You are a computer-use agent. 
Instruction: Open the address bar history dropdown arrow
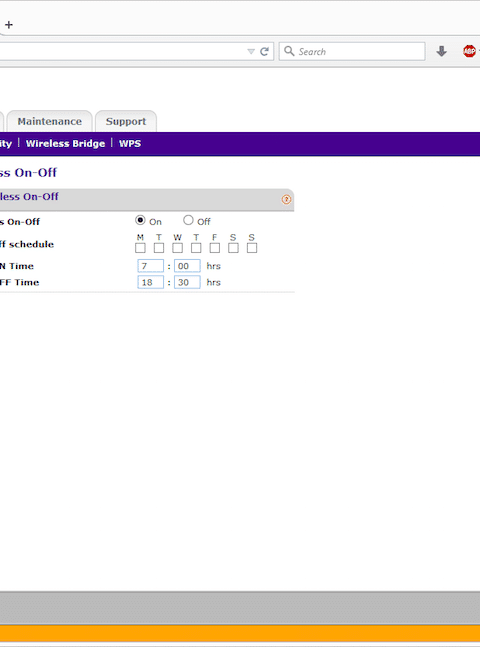coord(251,52)
